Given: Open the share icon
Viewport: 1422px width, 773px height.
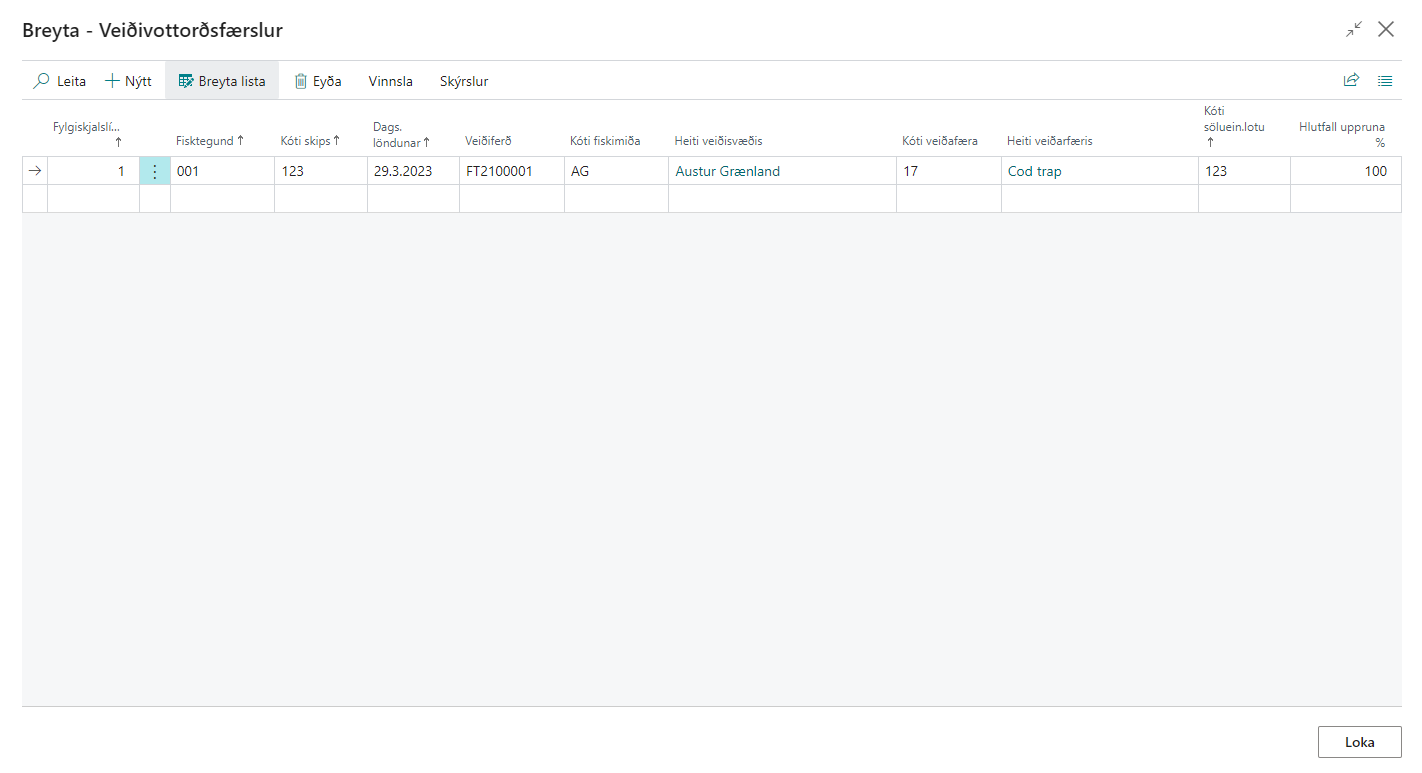Looking at the screenshot, I should pyautogui.click(x=1351, y=81).
